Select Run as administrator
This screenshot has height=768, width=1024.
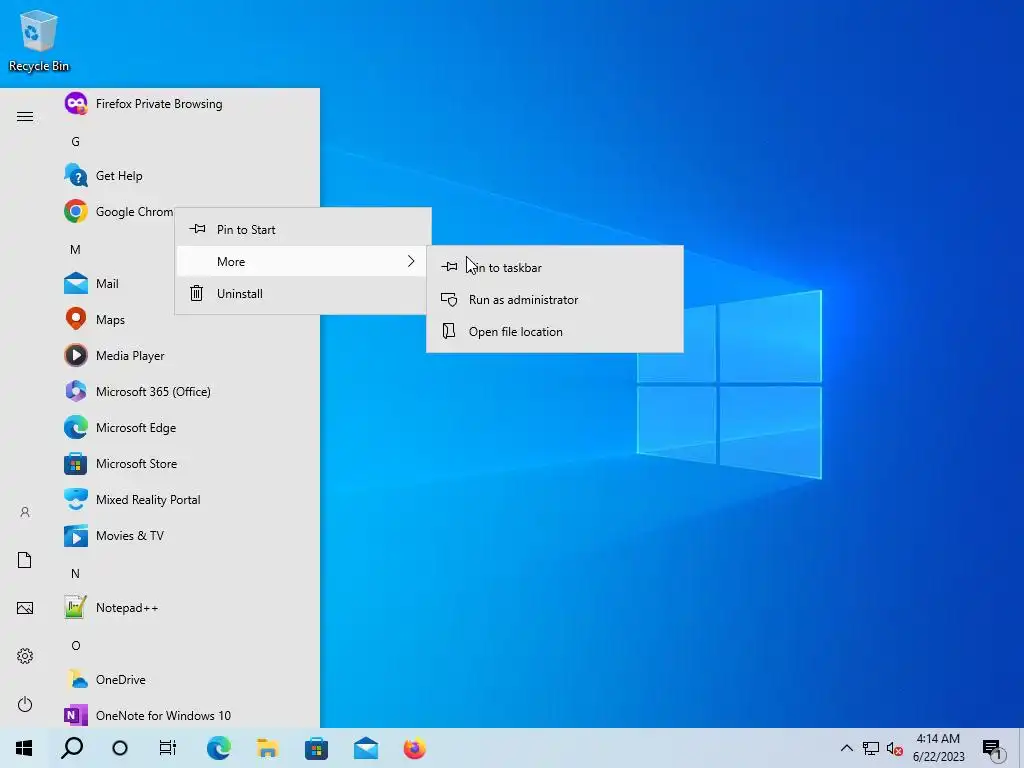pos(555,299)
